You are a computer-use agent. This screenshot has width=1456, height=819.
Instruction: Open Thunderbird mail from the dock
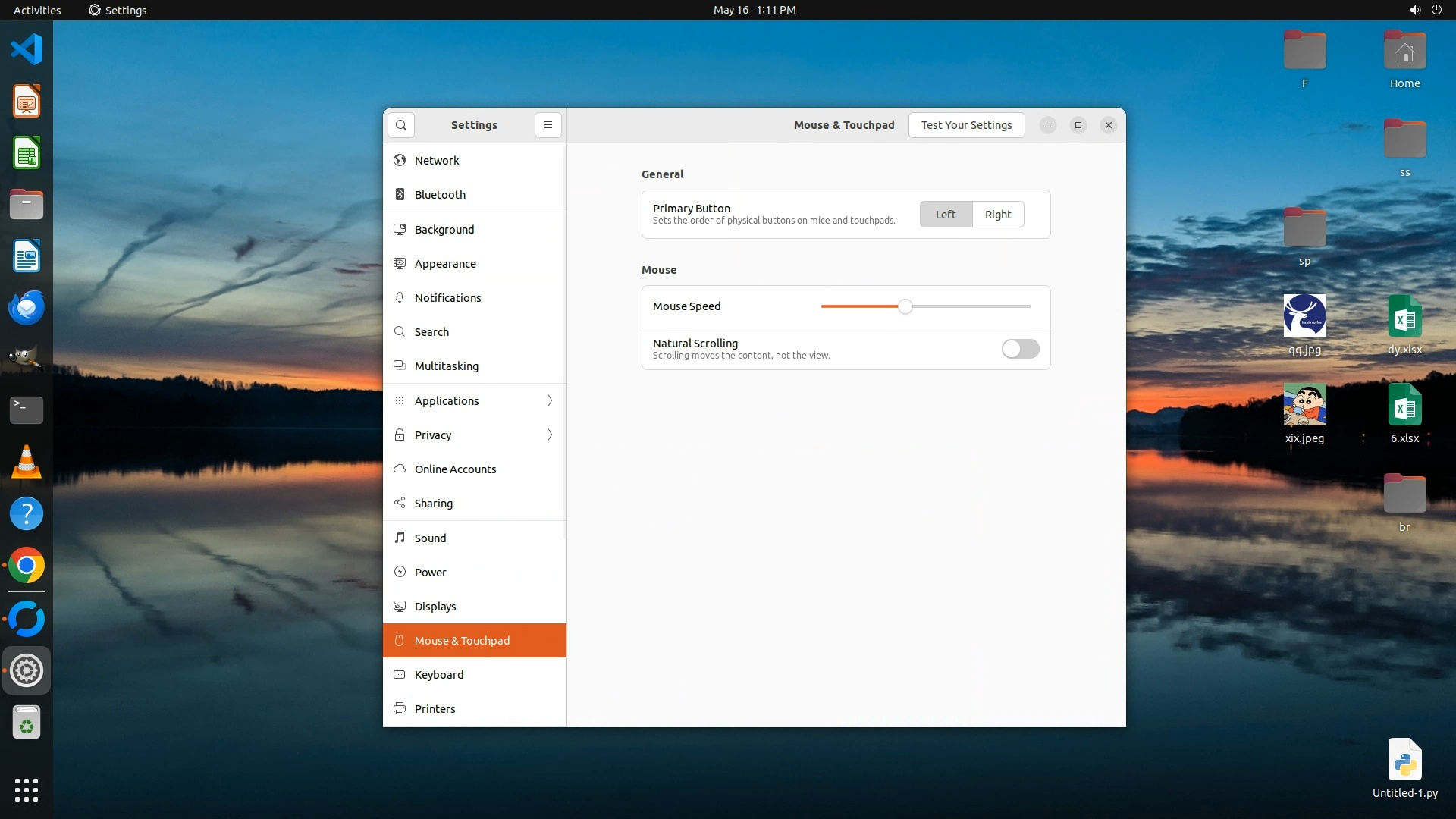27,308
